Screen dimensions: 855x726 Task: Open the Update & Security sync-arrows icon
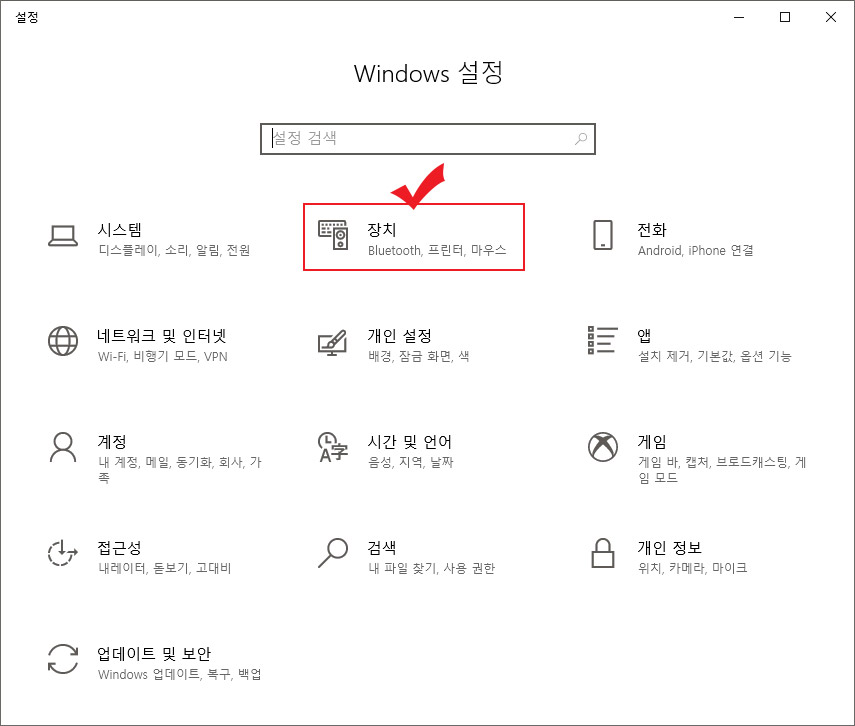point(63,659)
